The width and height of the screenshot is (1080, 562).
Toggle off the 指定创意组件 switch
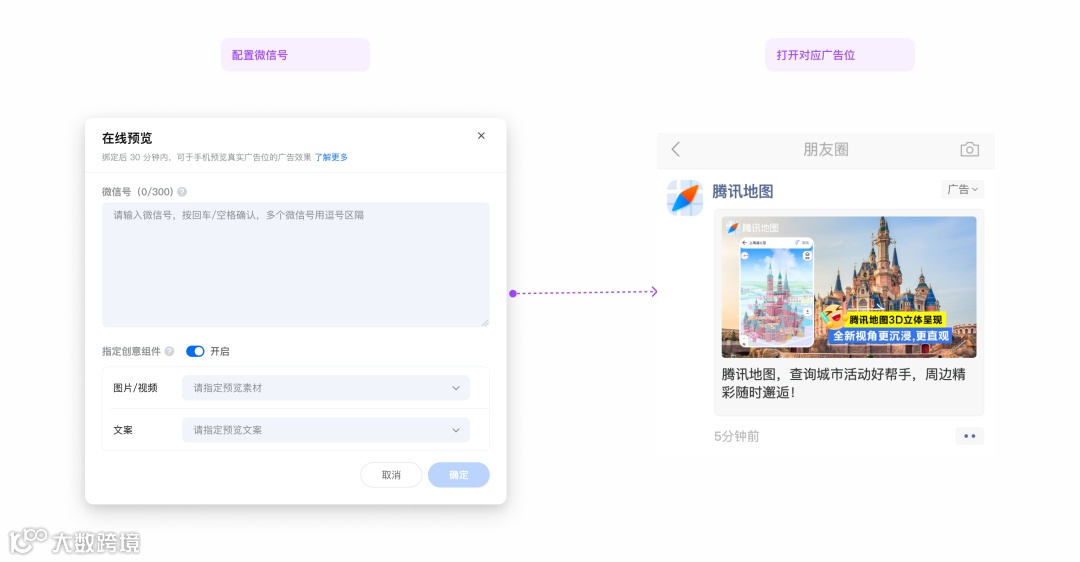[x=195, y=351]
